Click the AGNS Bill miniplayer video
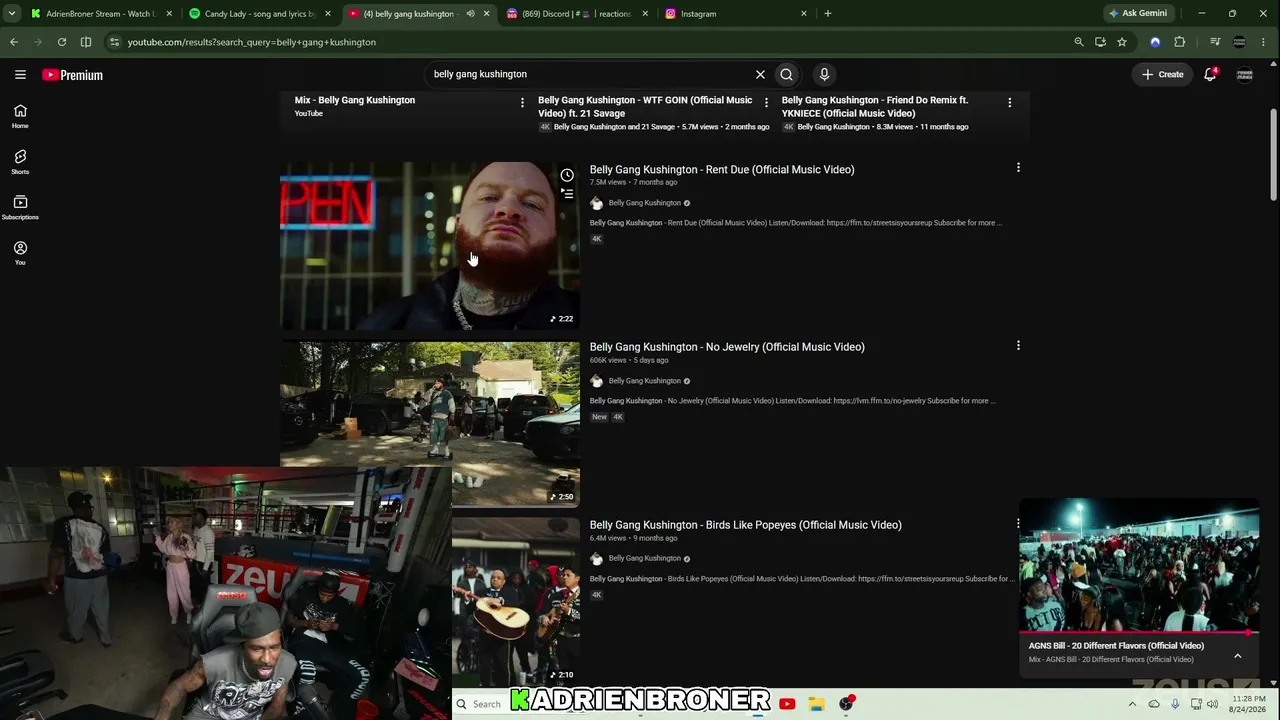The height and width of the screenshot is (720, 1280). [x=1139, y=565]
